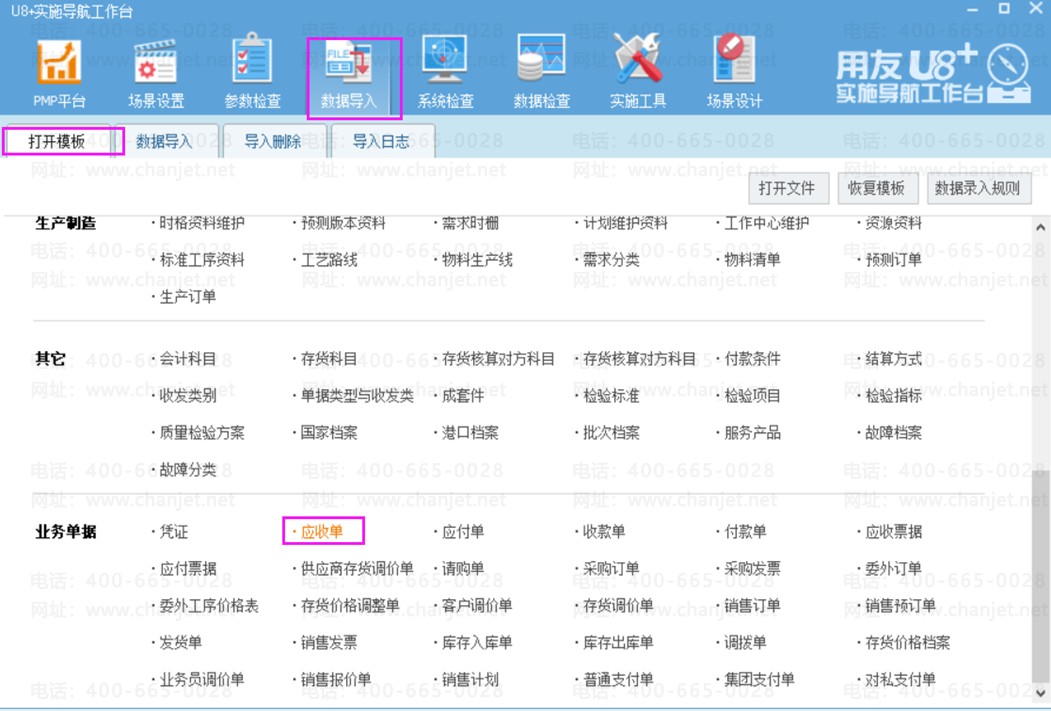This screenshot has width=1051, height=711.
Task: Open the 委外工序价格表 template
Action: click(x=209, y=606)
